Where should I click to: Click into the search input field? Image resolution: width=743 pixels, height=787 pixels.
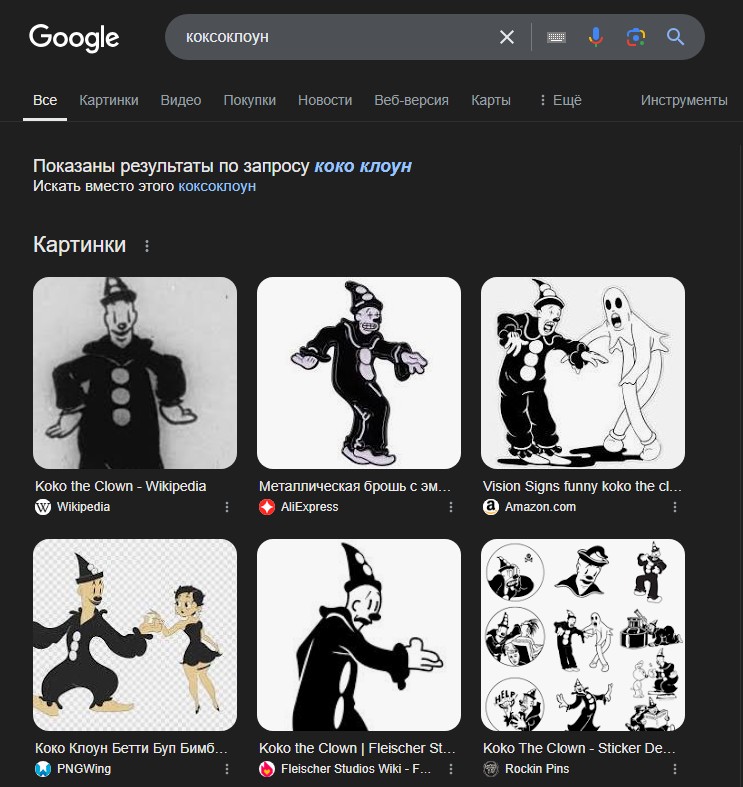point(336,37)
